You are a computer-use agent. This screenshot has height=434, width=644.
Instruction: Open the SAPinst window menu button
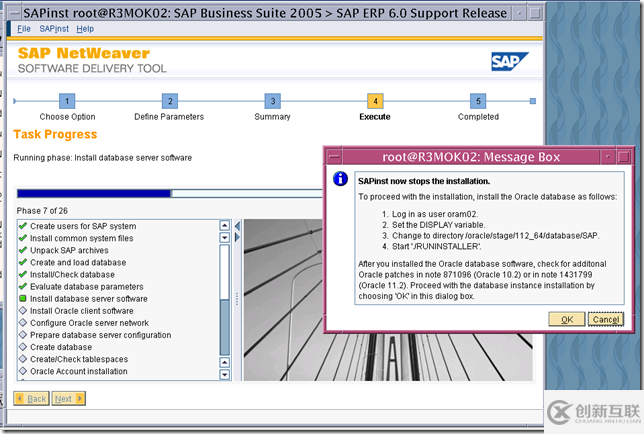tap(15, 13)
